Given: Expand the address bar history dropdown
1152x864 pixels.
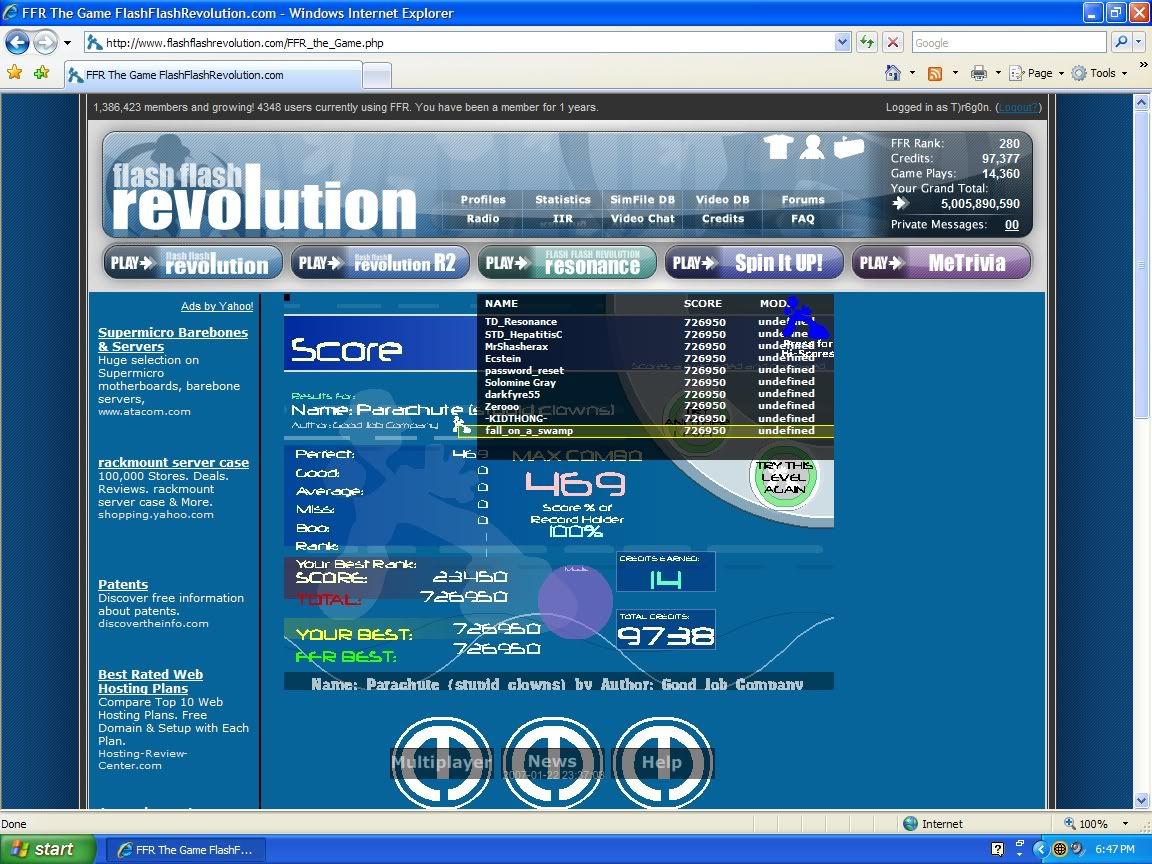Looking at the screenshot, I should (842, 43).
